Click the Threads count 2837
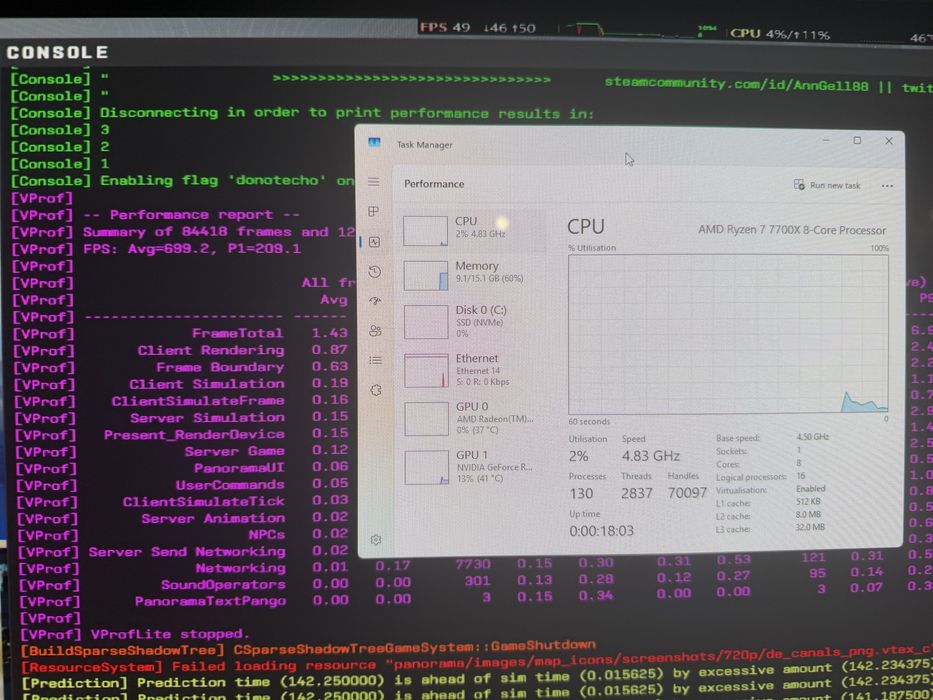The height and width of the screenshot is (700, 933). (637, 493)
